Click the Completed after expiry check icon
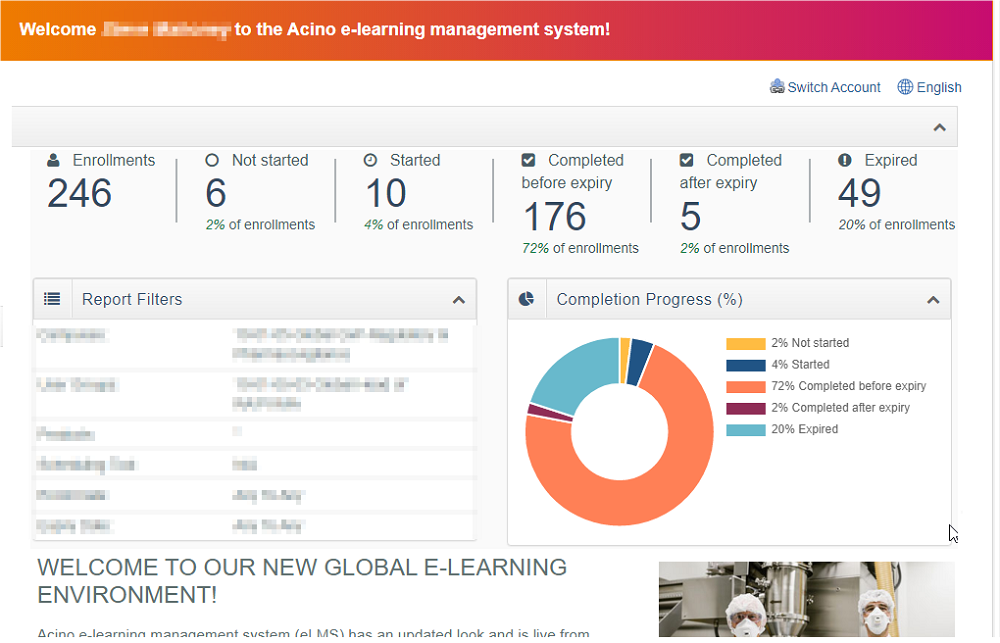The image size is (1000, 643). 687,160
